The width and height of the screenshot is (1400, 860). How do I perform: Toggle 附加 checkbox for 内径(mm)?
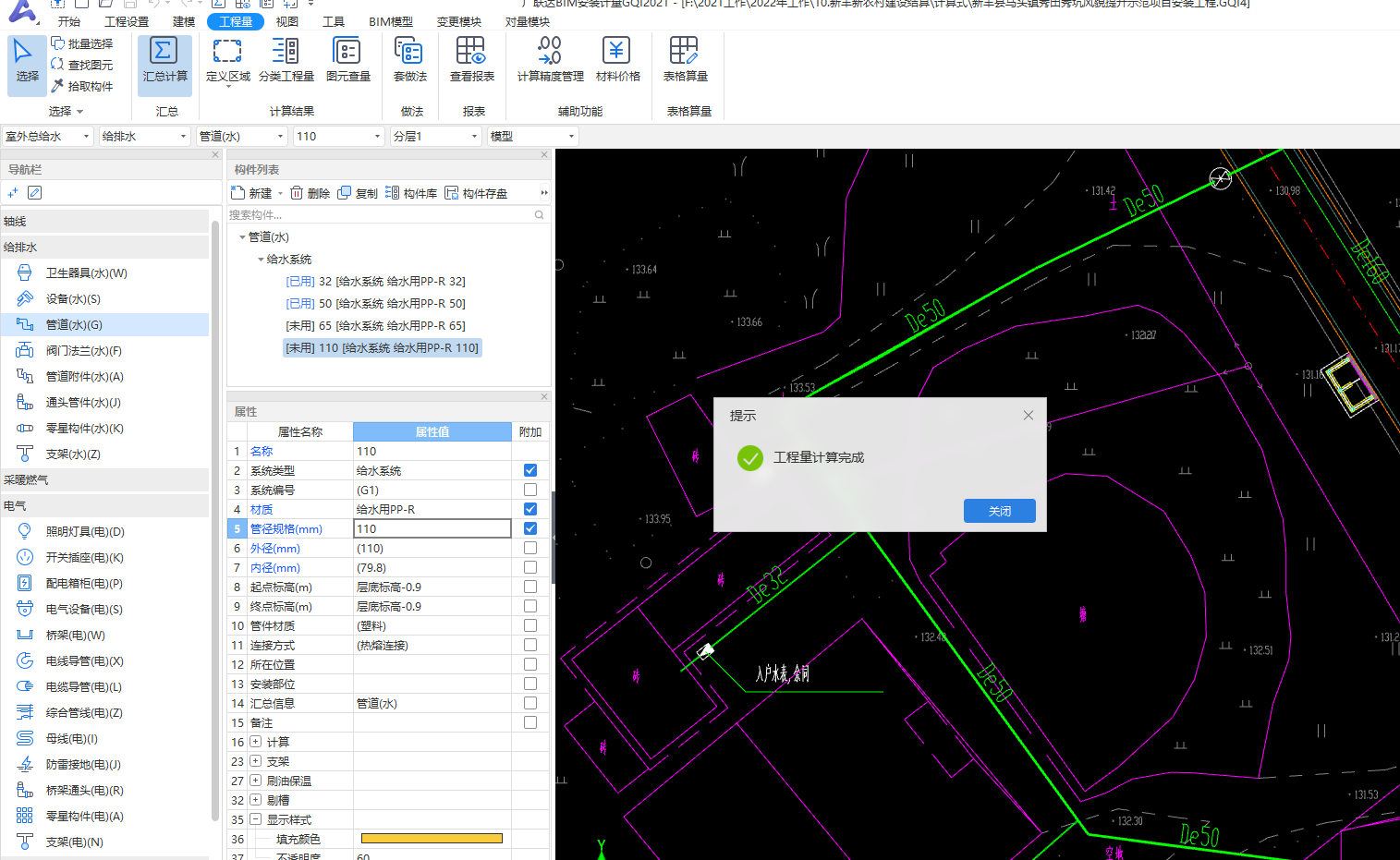point(530,567)
